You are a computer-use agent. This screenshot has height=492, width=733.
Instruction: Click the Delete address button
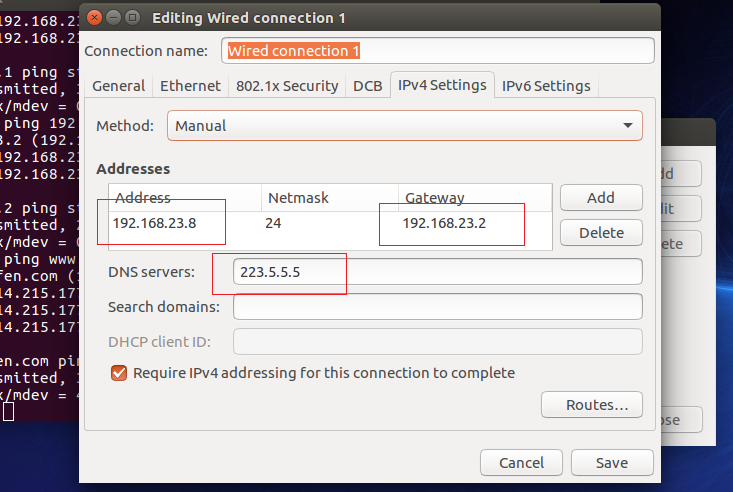click(601, 233)
